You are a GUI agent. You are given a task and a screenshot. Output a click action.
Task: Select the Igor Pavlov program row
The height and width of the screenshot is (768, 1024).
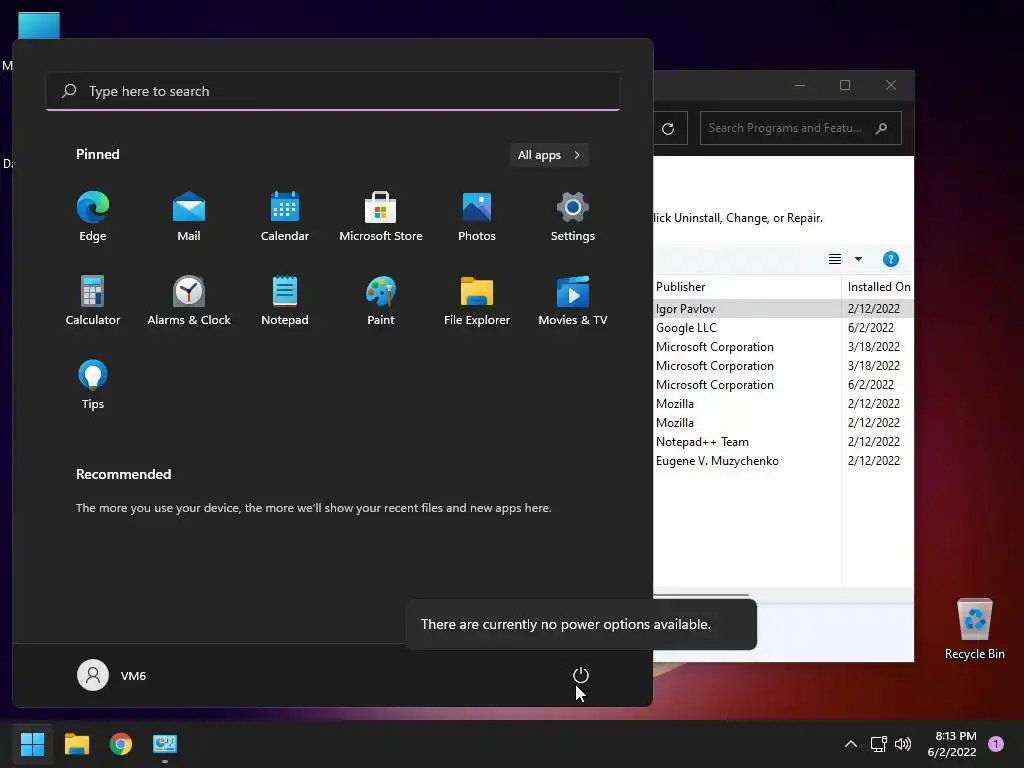coord(784,308)
